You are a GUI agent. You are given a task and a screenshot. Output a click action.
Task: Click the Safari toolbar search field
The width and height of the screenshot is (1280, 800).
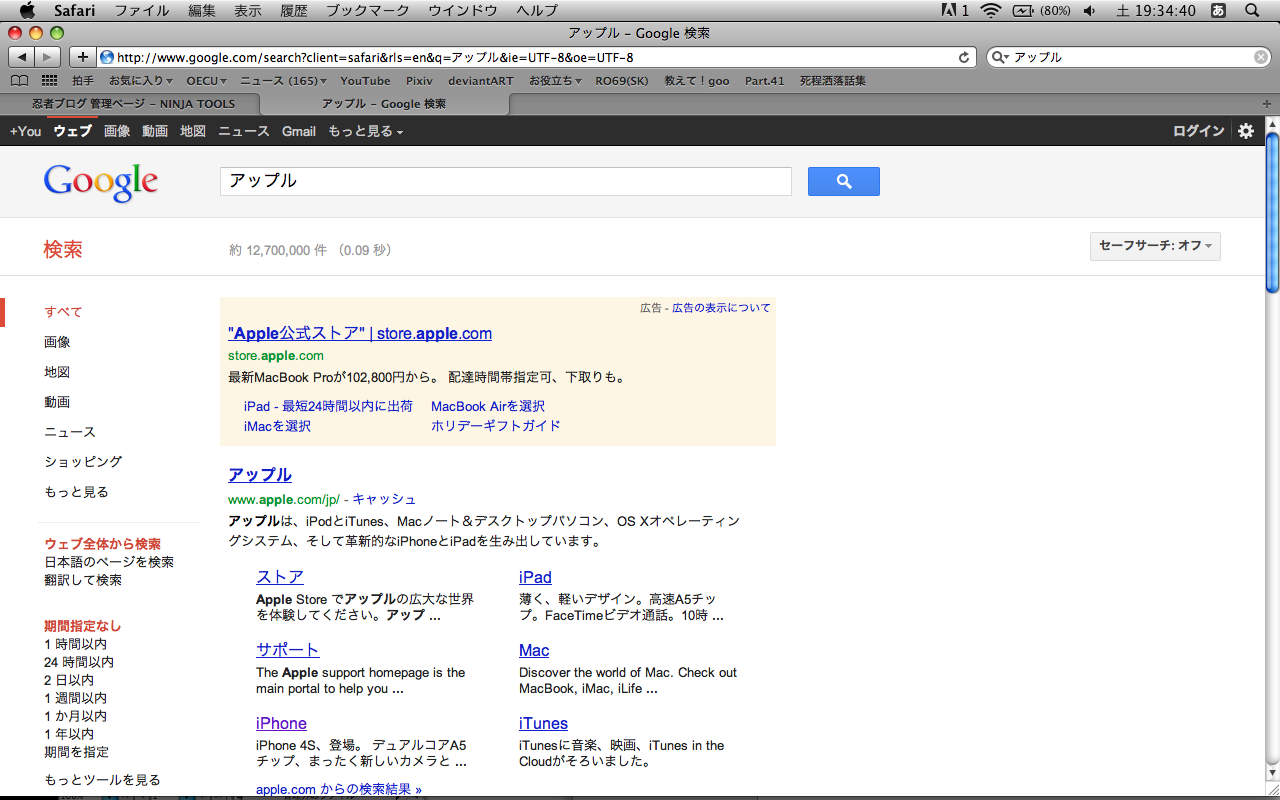pyautogui.click(x=1131, y=57)
